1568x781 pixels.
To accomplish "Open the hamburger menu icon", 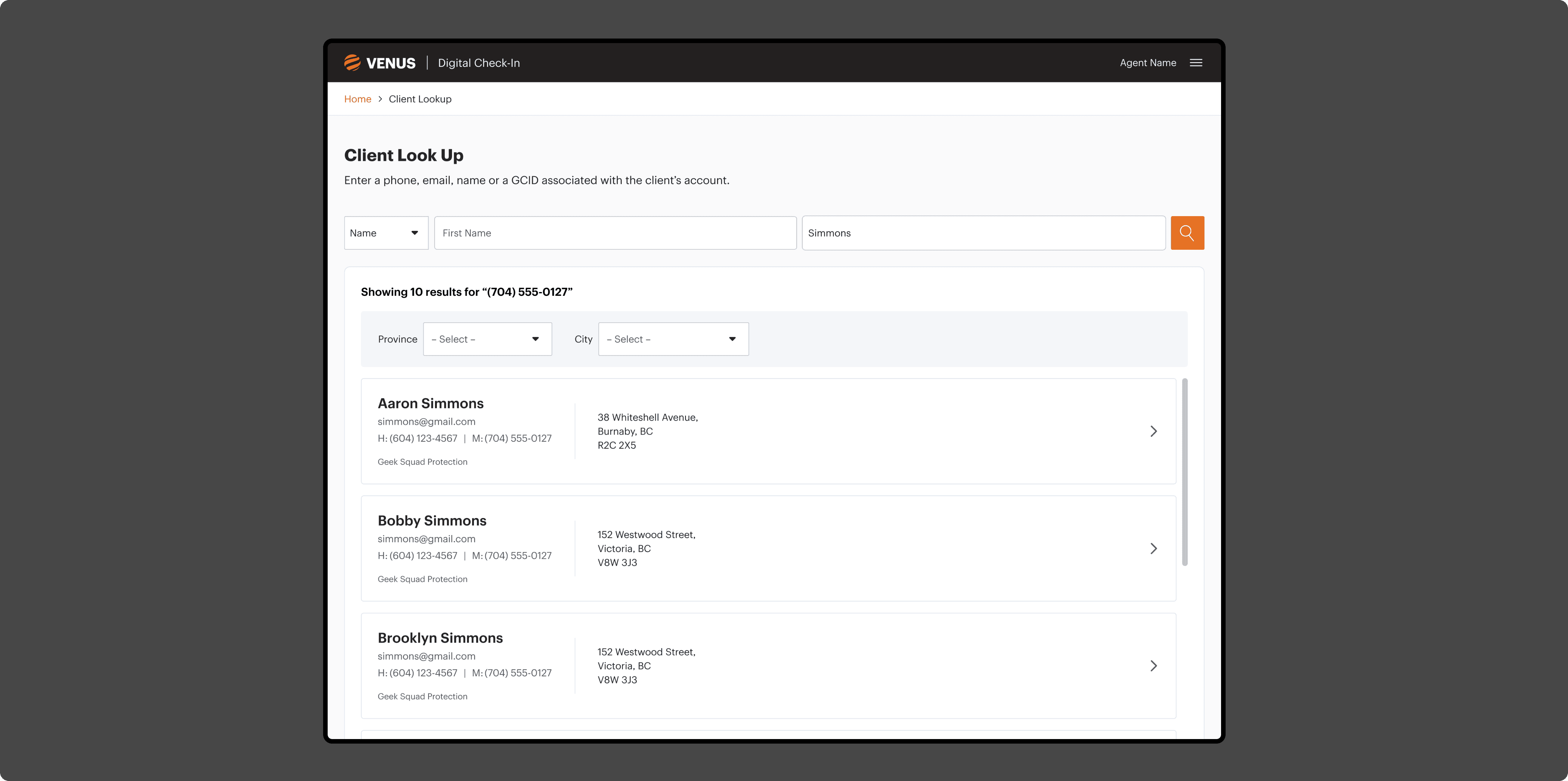I will (x=1195, y=63).
